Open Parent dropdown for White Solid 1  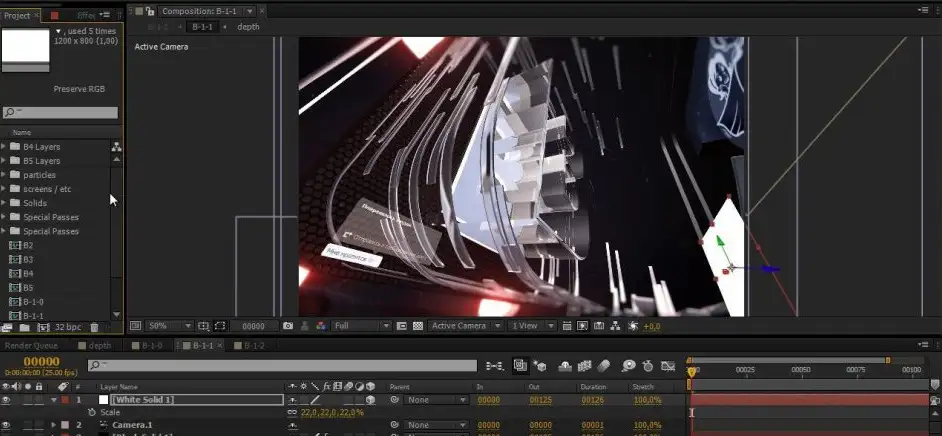pyautogui.click(x=437, y=399)
